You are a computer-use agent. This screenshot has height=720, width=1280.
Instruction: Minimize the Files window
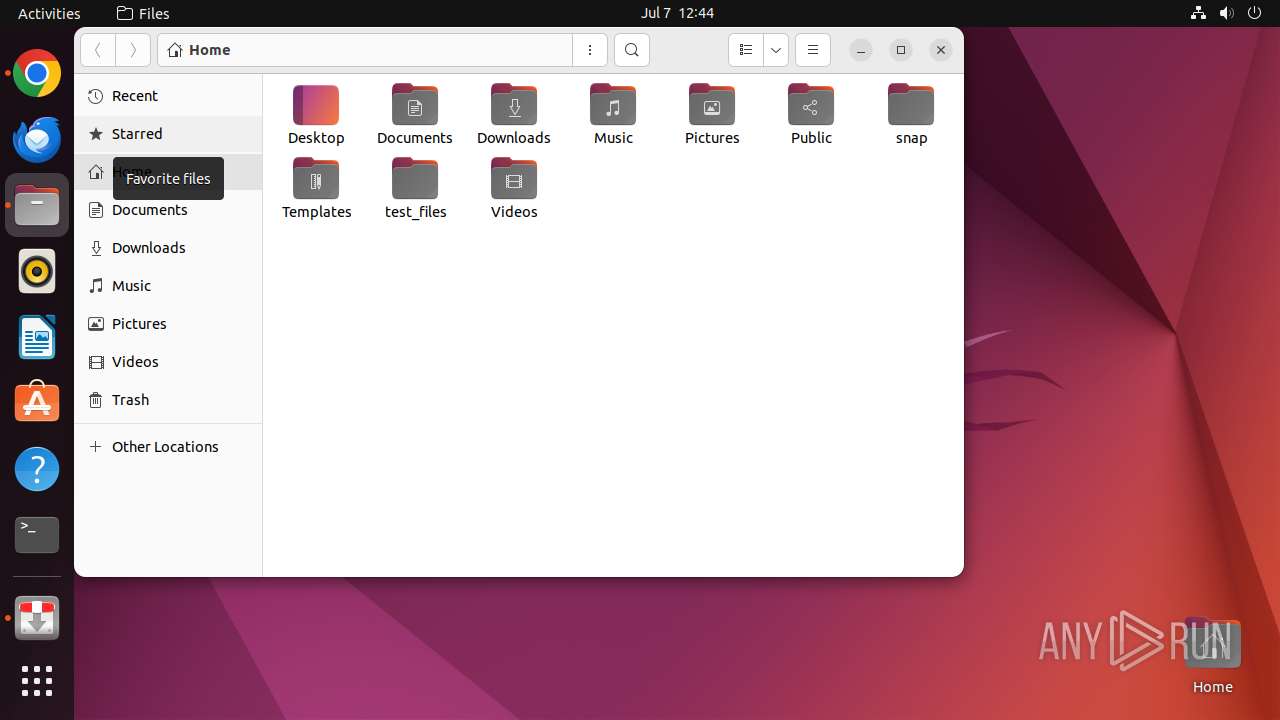861,50
